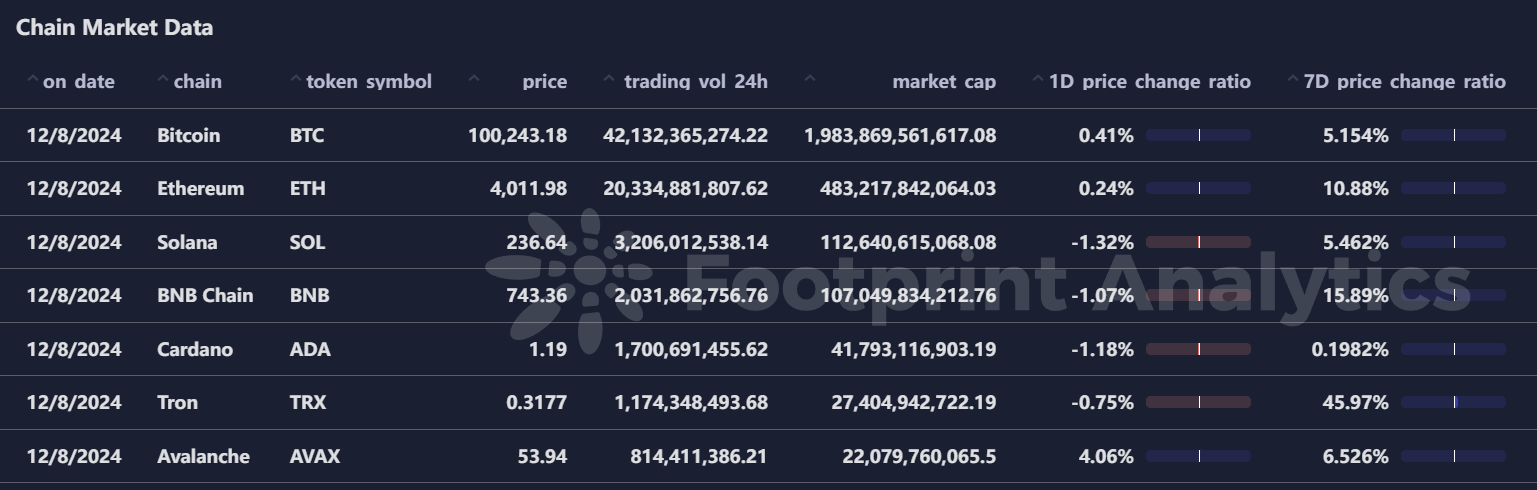Click the 'Chain Market Data' title
This screenshot has width=1537, height=490.
pyautogui.click(x=114, y=28)
